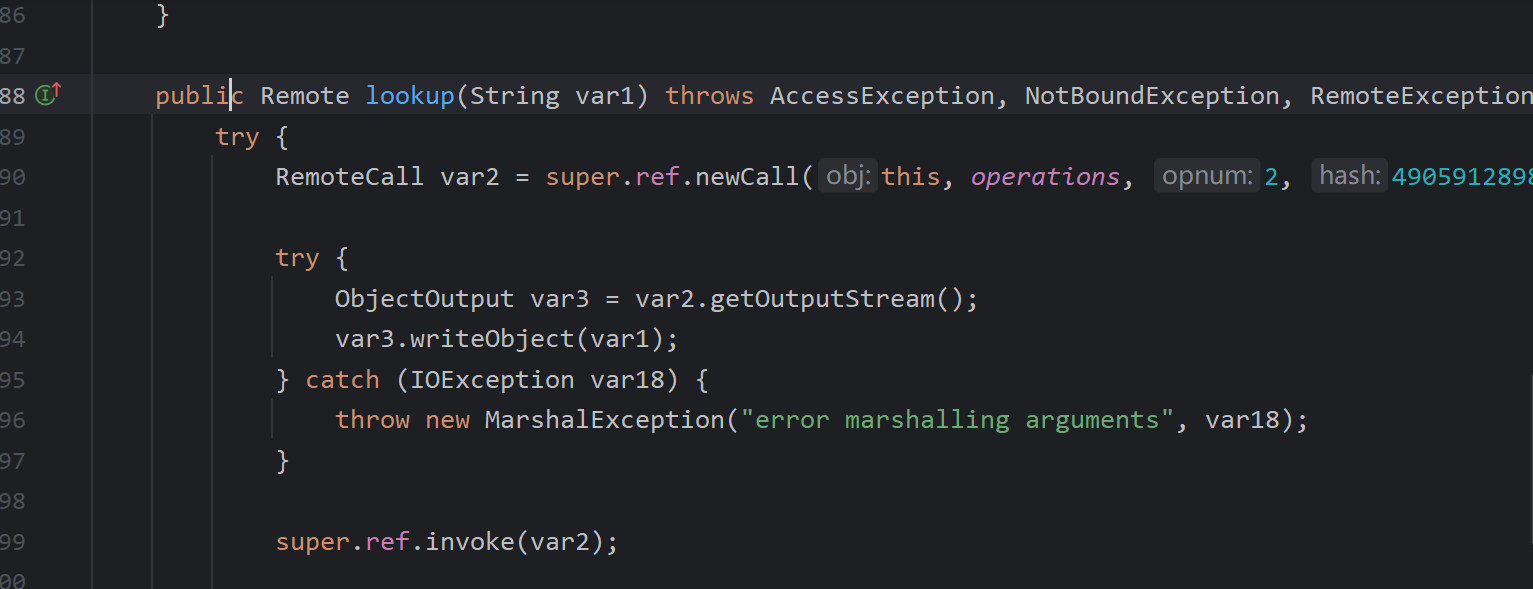The image size is (1533, 589).
Task: Click line number 93 in the gutter
Action: pos(14,299)
